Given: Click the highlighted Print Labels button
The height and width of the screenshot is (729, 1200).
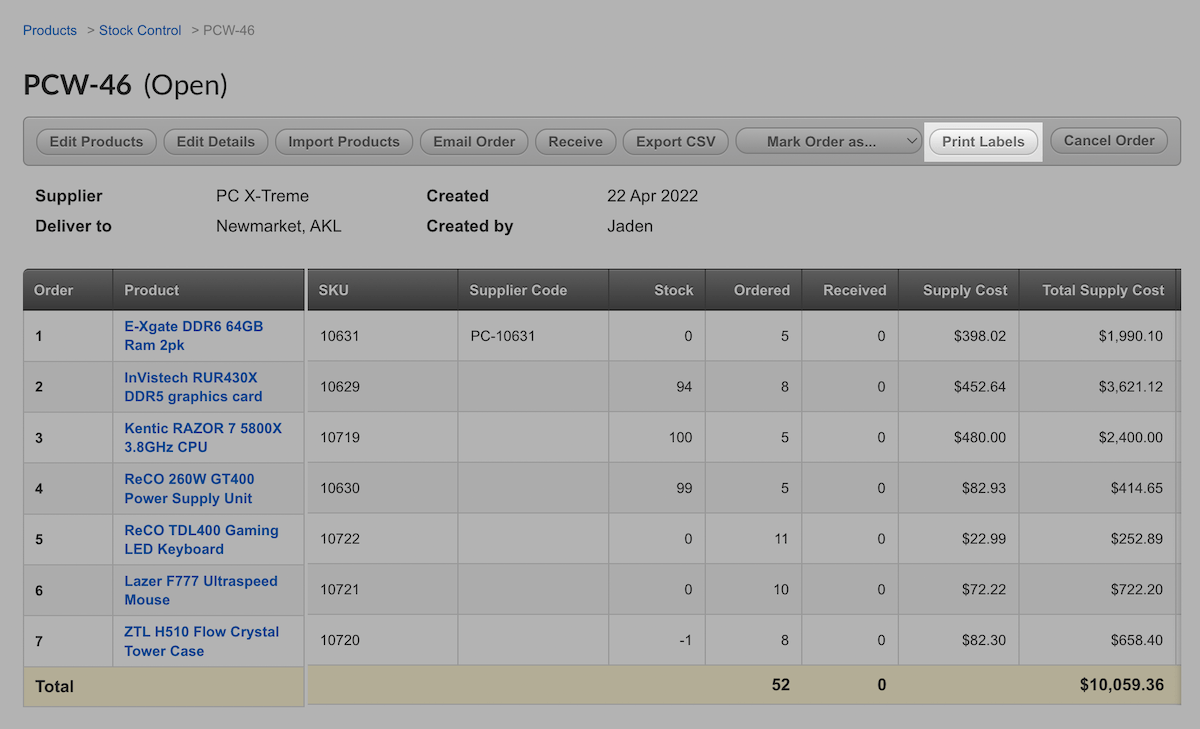Looking at the screenshot, I should point(983,141).
